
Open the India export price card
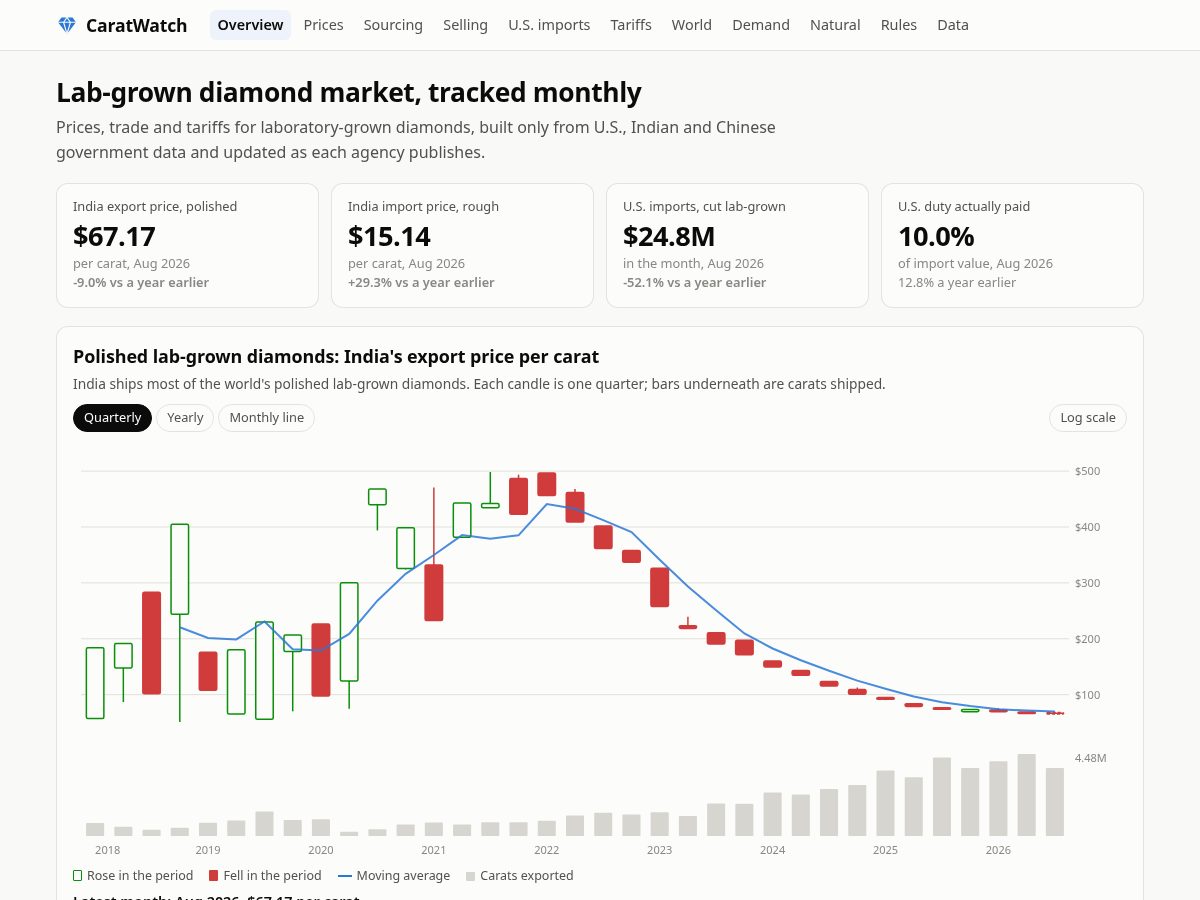[x=187, y=245]
